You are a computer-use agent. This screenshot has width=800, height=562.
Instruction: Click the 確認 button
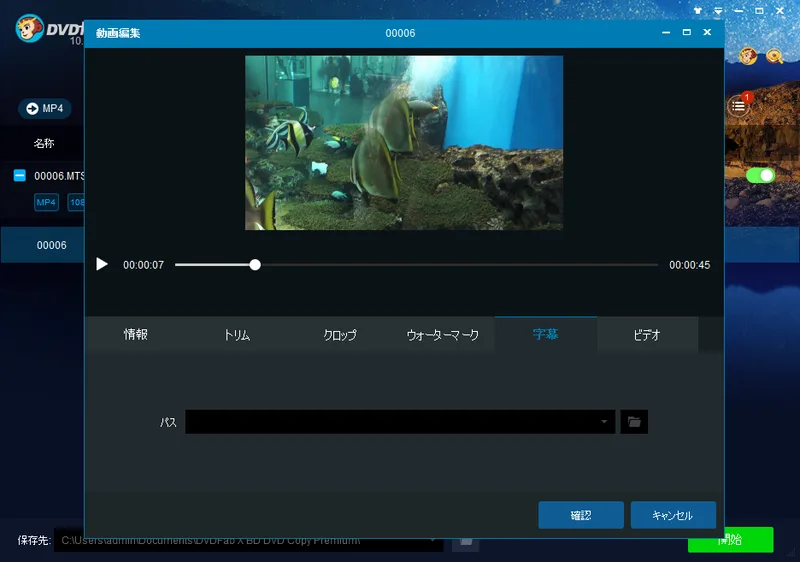(581, 515)
